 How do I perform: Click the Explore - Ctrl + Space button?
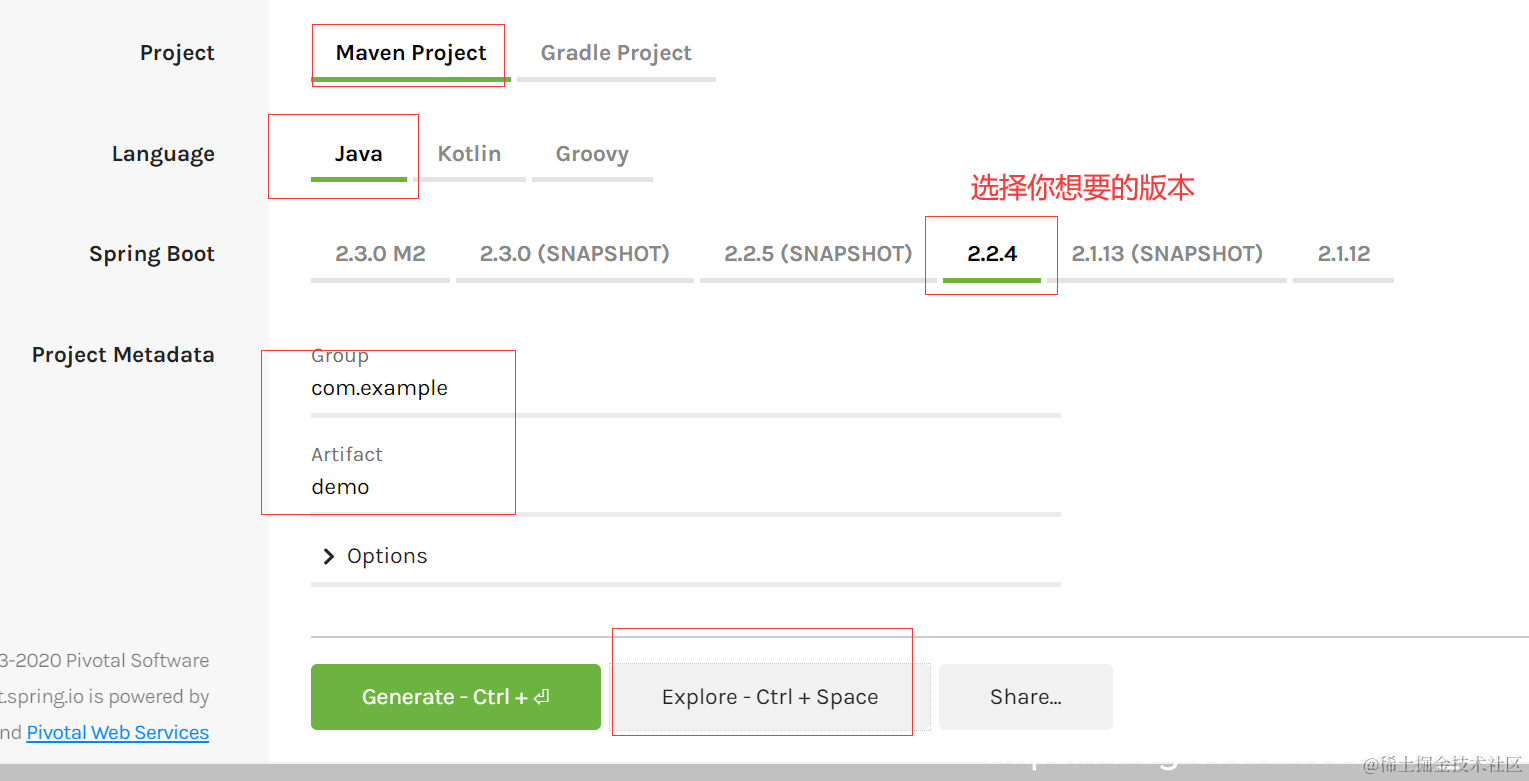pyautogui.click(x=770, y=697)
